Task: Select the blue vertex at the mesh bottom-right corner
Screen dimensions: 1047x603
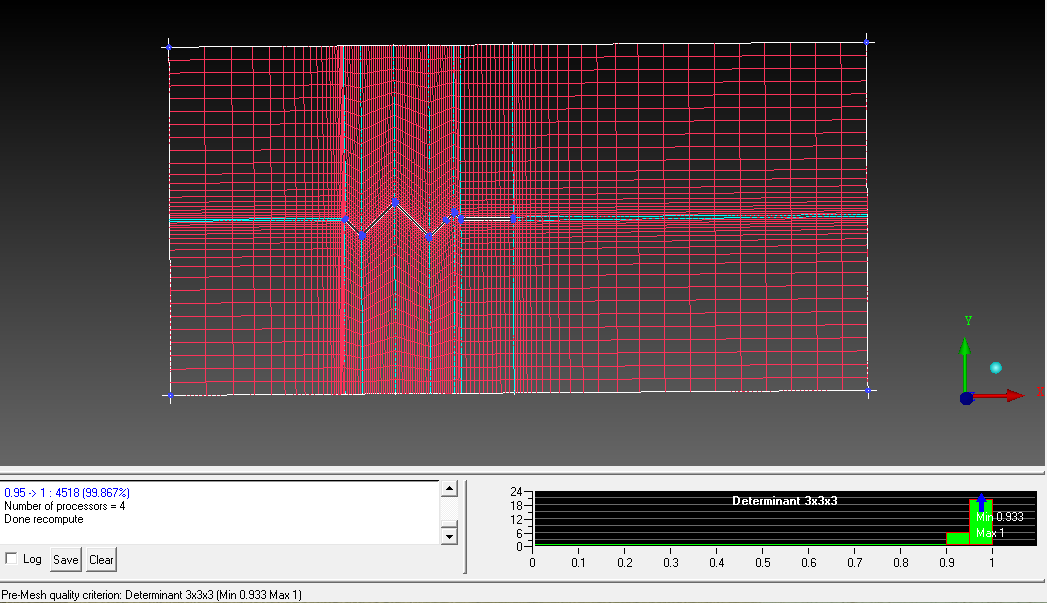Action: point(868,392)
